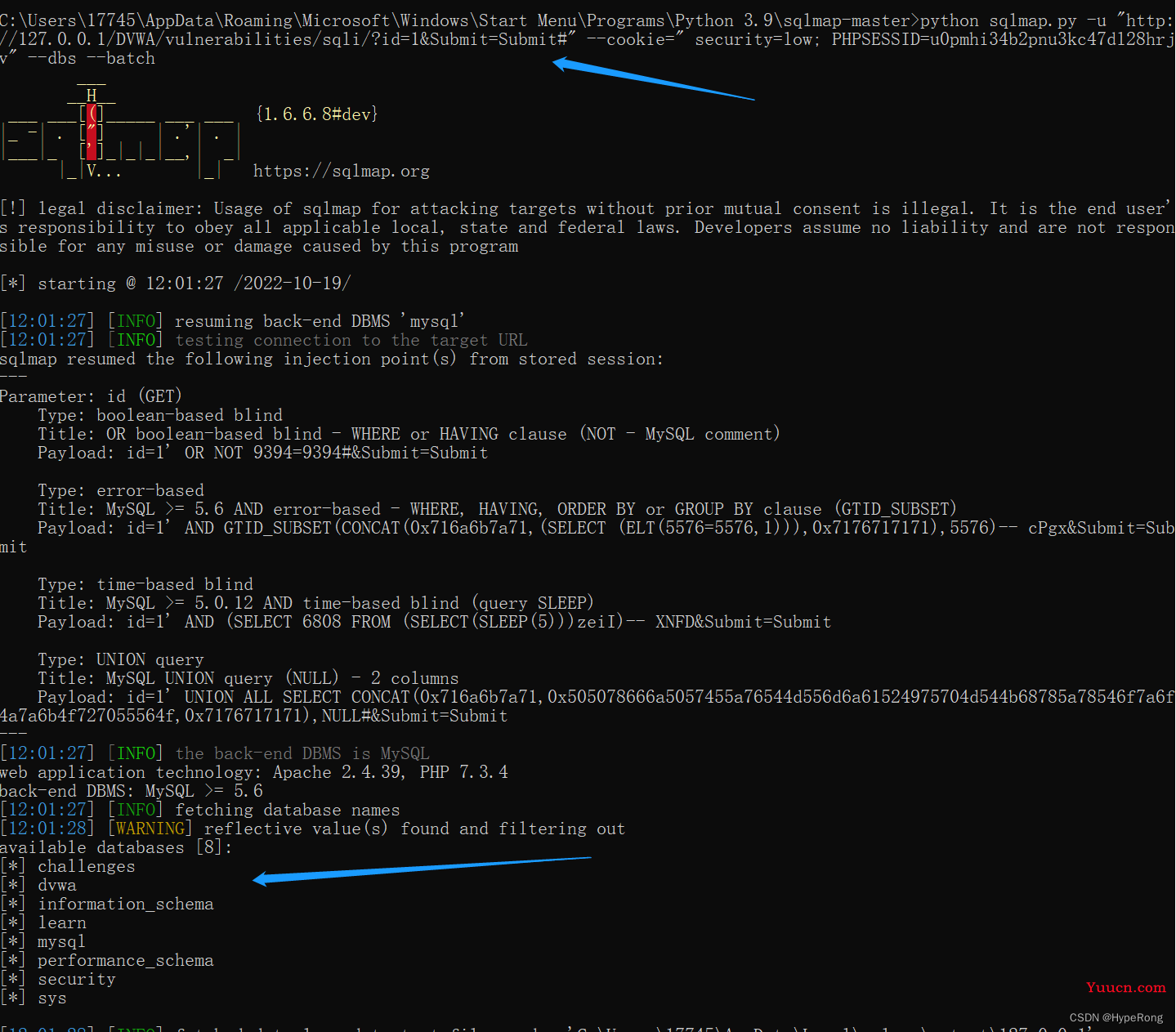Click the UNION ALL SELECT CONCAT payload line
Image resolution: width=1176 pixels, height=1032 pixels.
click(588, 706)
